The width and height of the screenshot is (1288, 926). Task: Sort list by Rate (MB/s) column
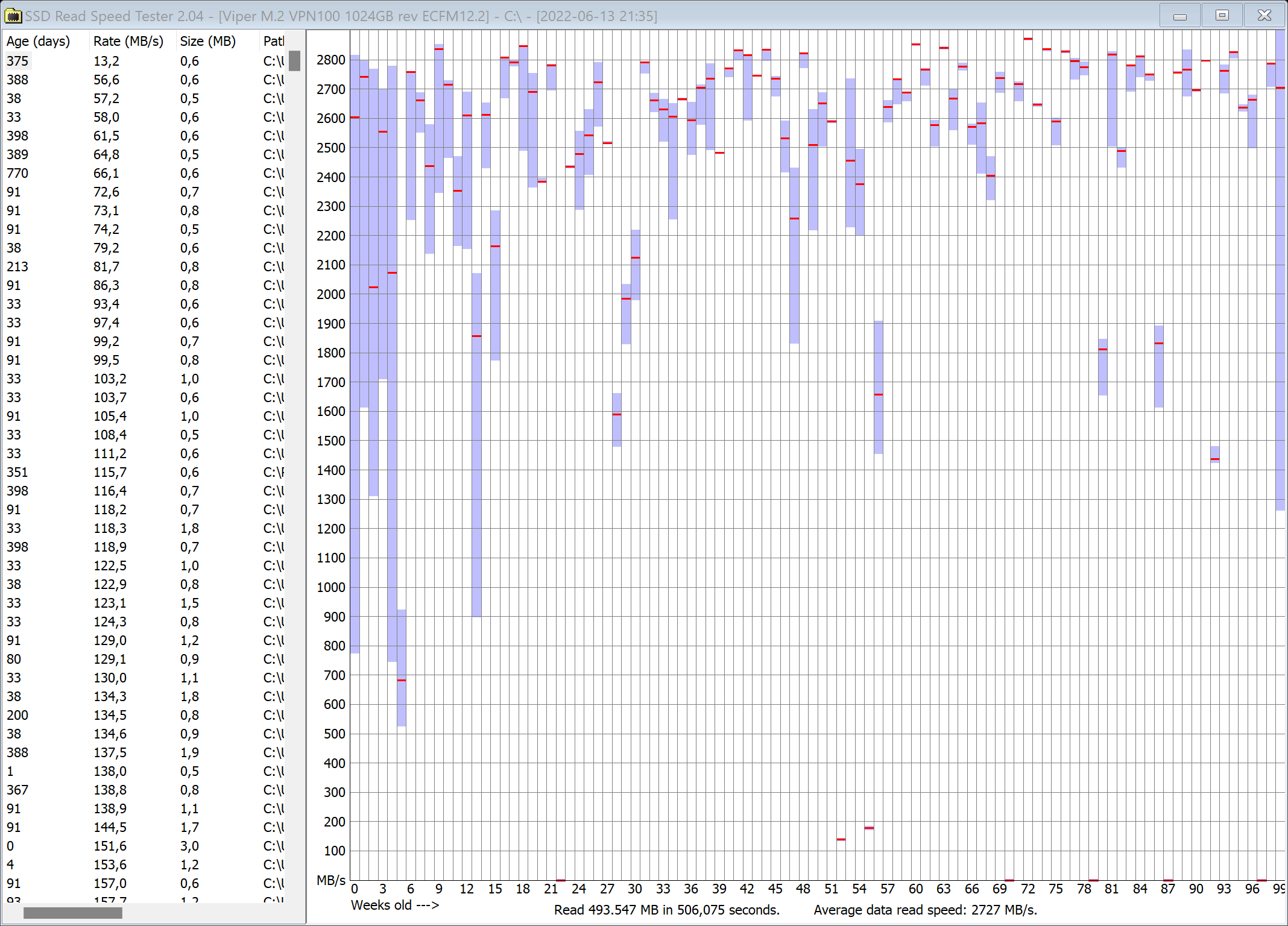click(x=128, y=41)
